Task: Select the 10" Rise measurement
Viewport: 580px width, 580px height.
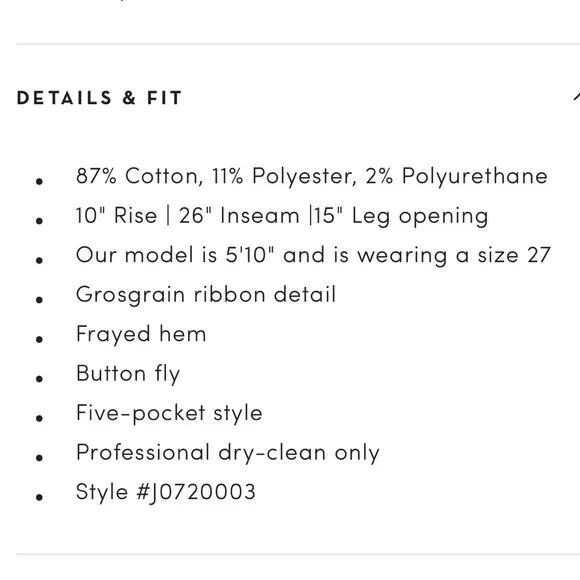Action: [117, 215]
